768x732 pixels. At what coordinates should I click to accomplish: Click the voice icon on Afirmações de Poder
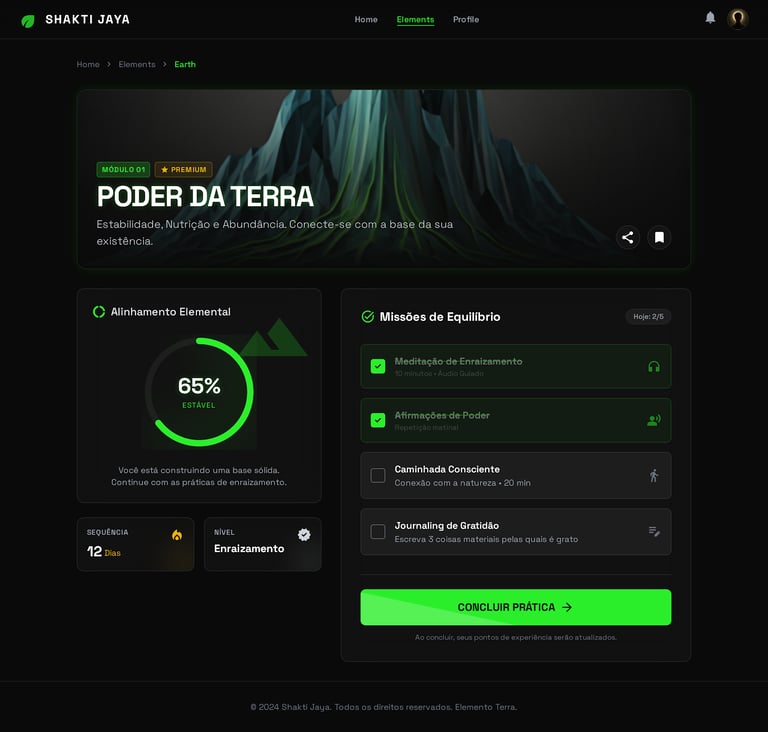pyautogui.click(x=654, y=420)
